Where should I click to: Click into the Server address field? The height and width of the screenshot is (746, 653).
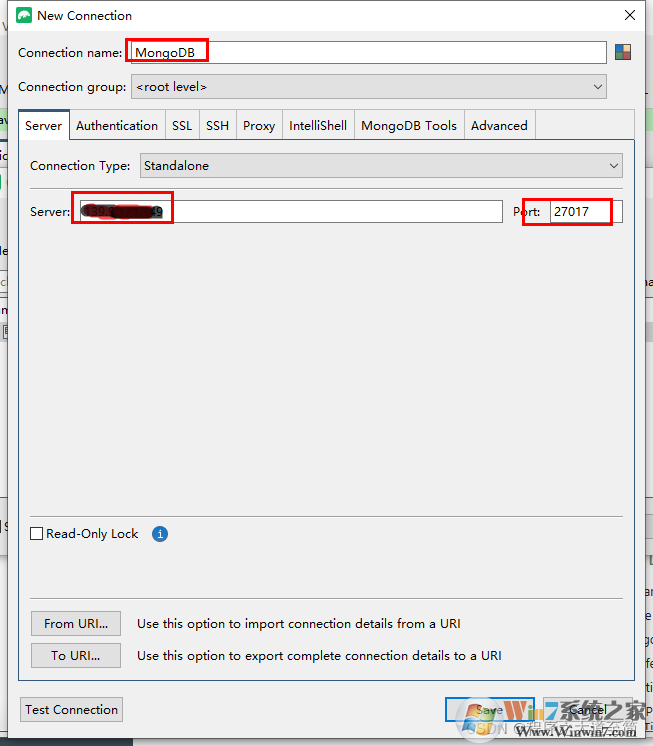(x=291, y=211)
